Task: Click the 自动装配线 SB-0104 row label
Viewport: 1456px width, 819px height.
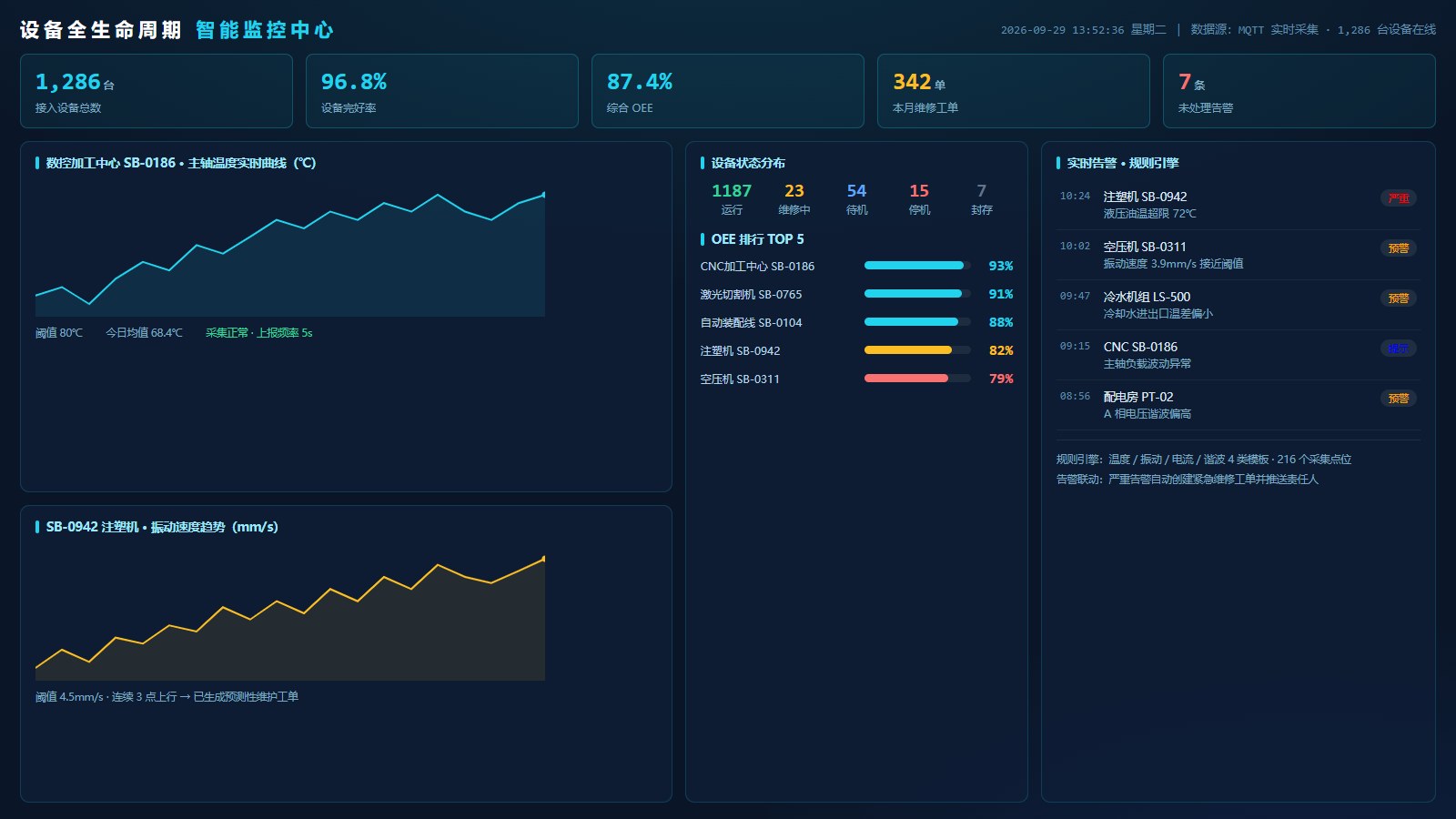Action: [751, 323]
